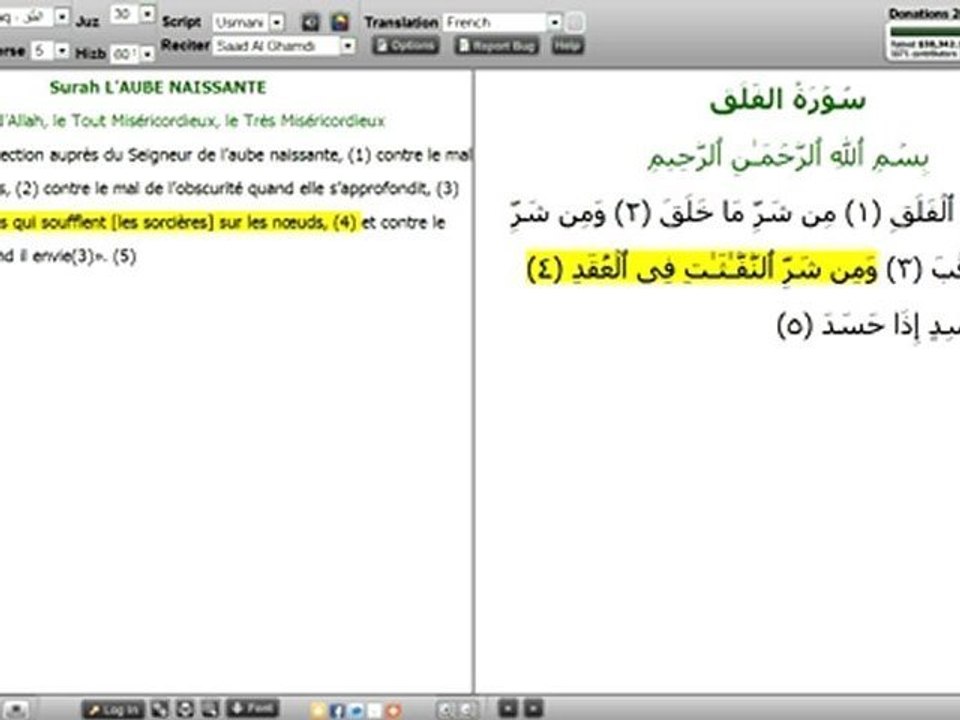960x720 pixels.
Task: Click the Report Bug button
Action: pos(497,46)
